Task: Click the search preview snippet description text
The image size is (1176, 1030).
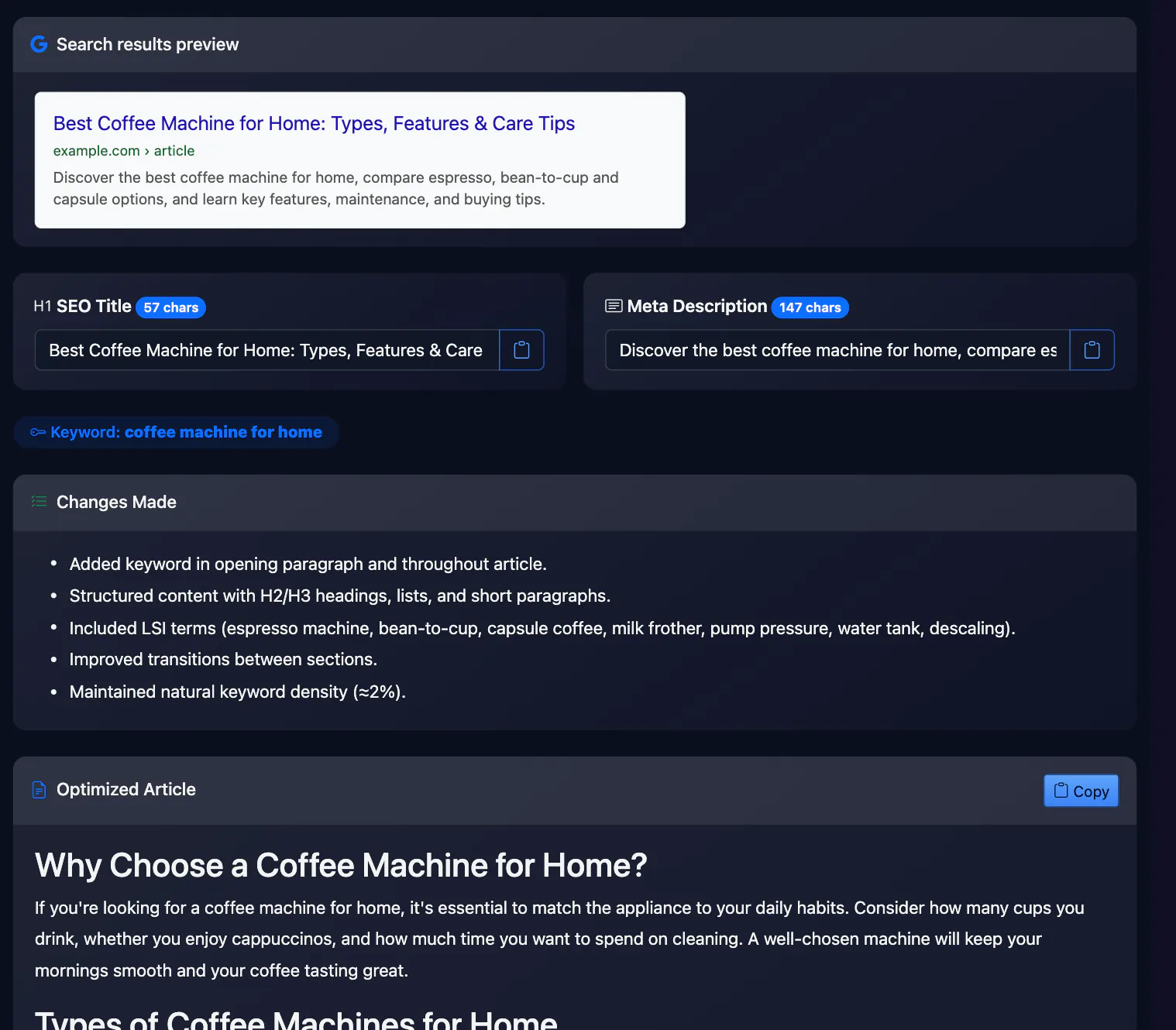Action: click(x=336, y=188)
